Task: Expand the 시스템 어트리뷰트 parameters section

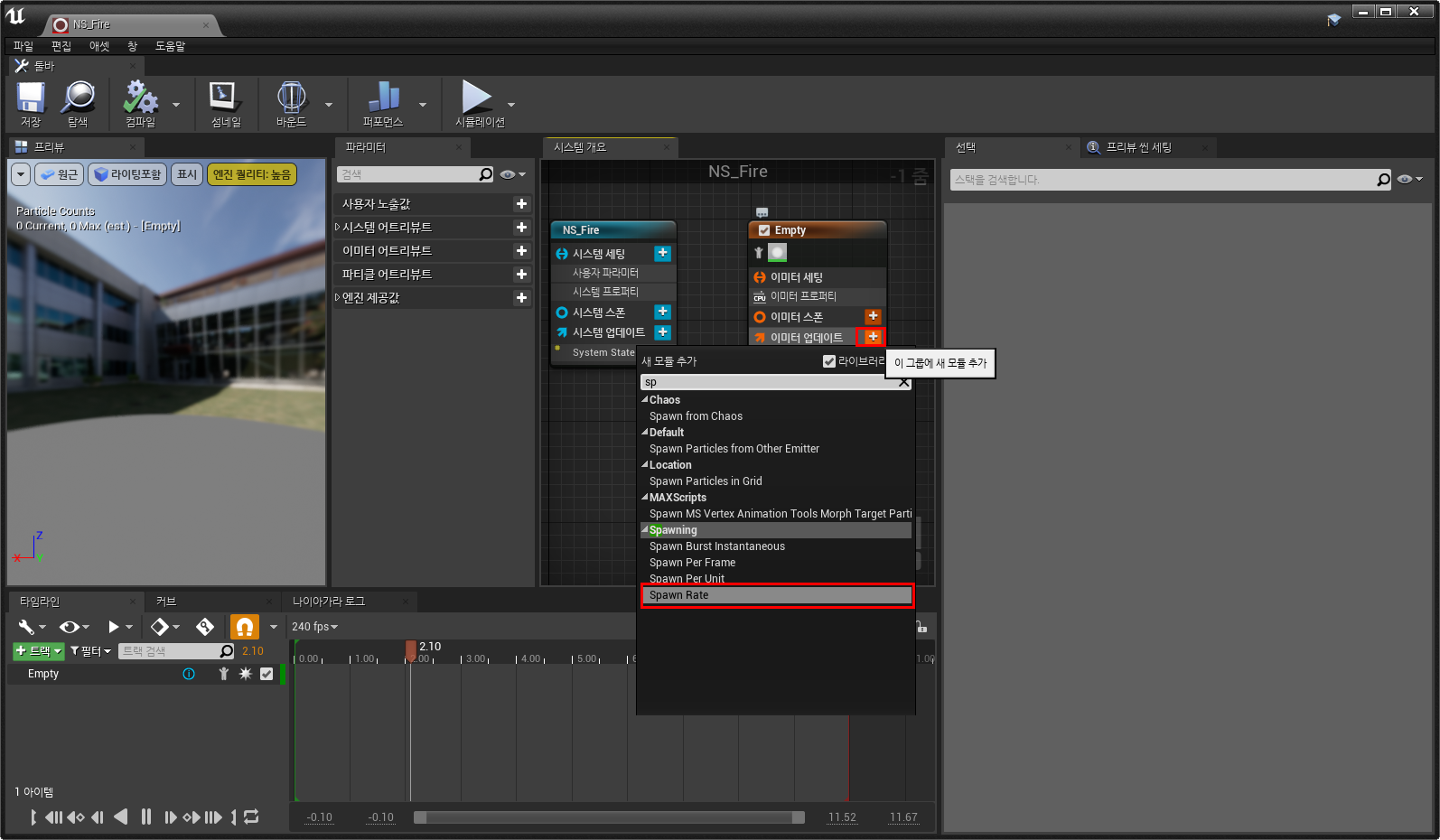Action: coord(338,228)
